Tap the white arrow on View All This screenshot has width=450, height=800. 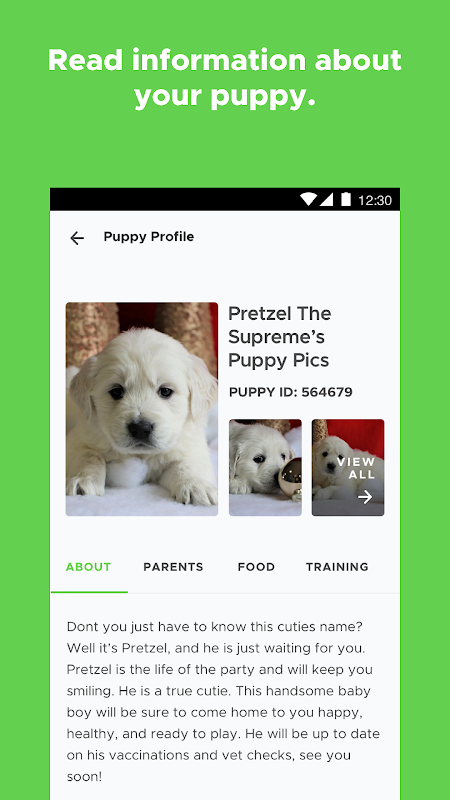[365, 497]
